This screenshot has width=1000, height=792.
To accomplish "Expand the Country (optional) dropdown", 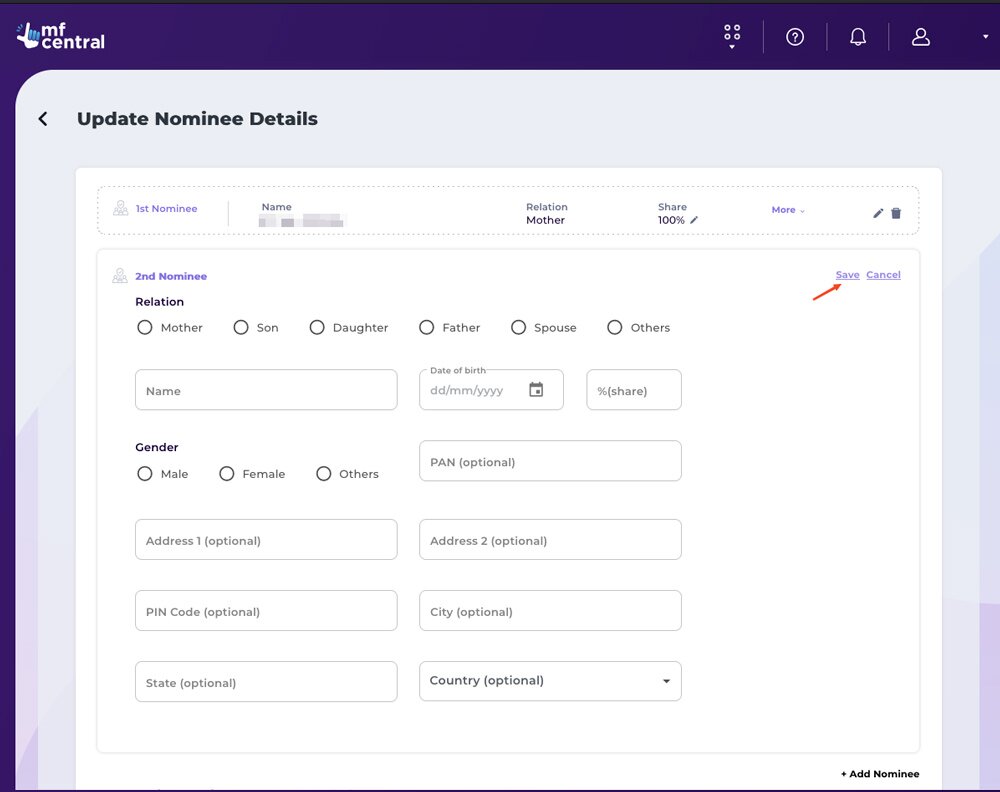I will coord(666,681).
